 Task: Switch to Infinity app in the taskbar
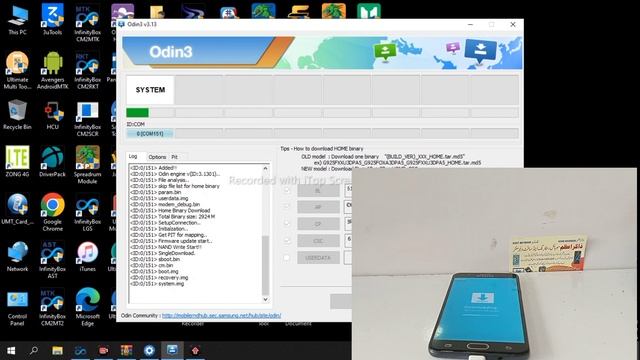coord(80,351)
